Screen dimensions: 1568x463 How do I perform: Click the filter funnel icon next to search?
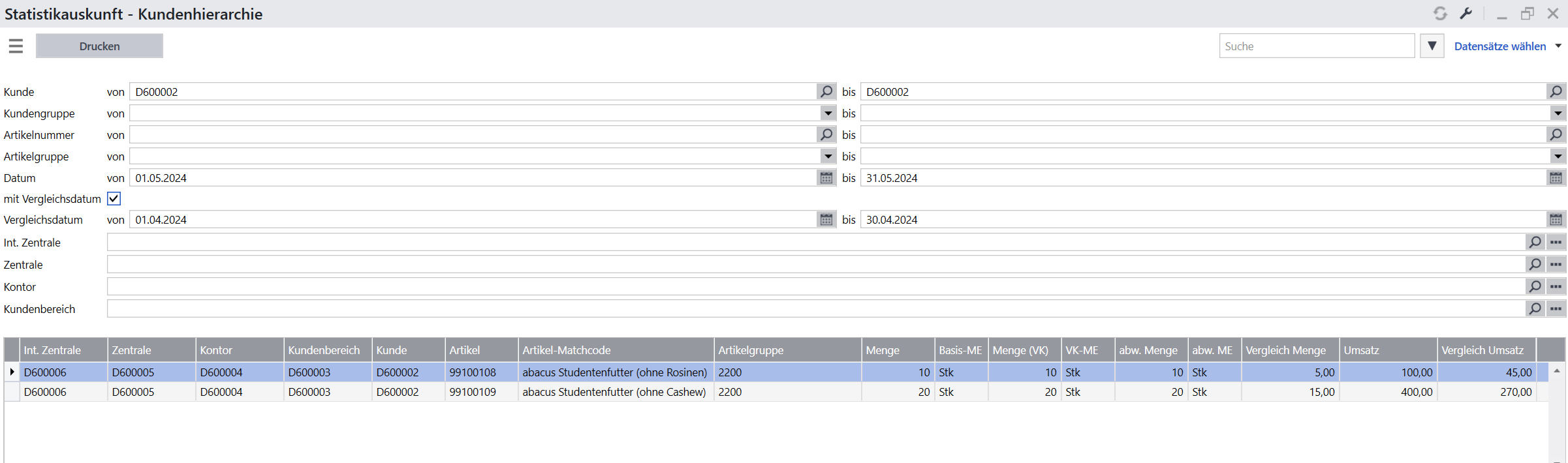coord(1432,46)
